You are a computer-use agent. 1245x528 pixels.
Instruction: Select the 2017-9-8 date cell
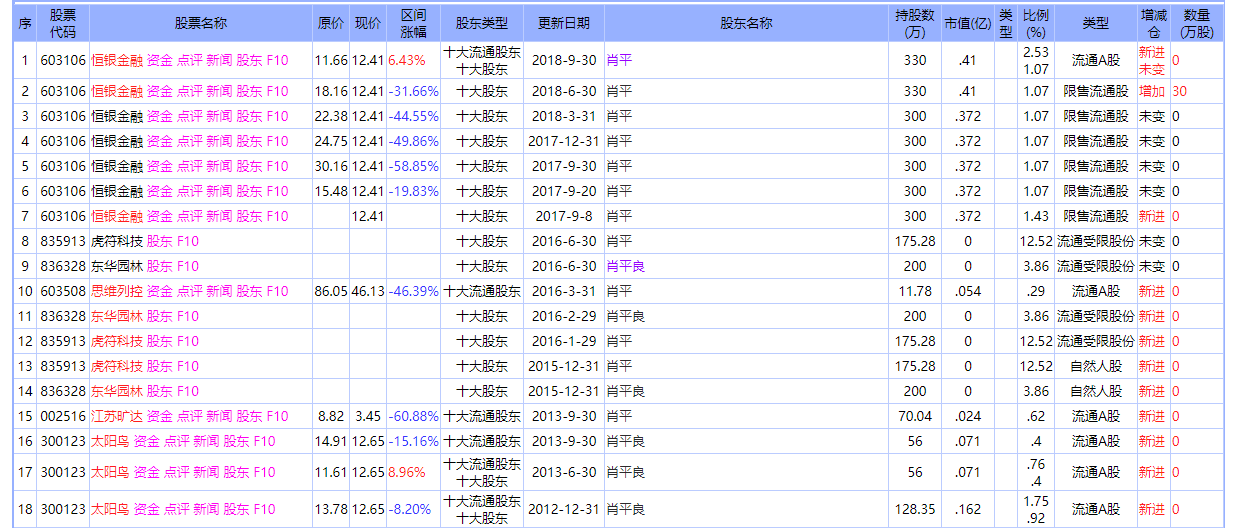[563, 216]
